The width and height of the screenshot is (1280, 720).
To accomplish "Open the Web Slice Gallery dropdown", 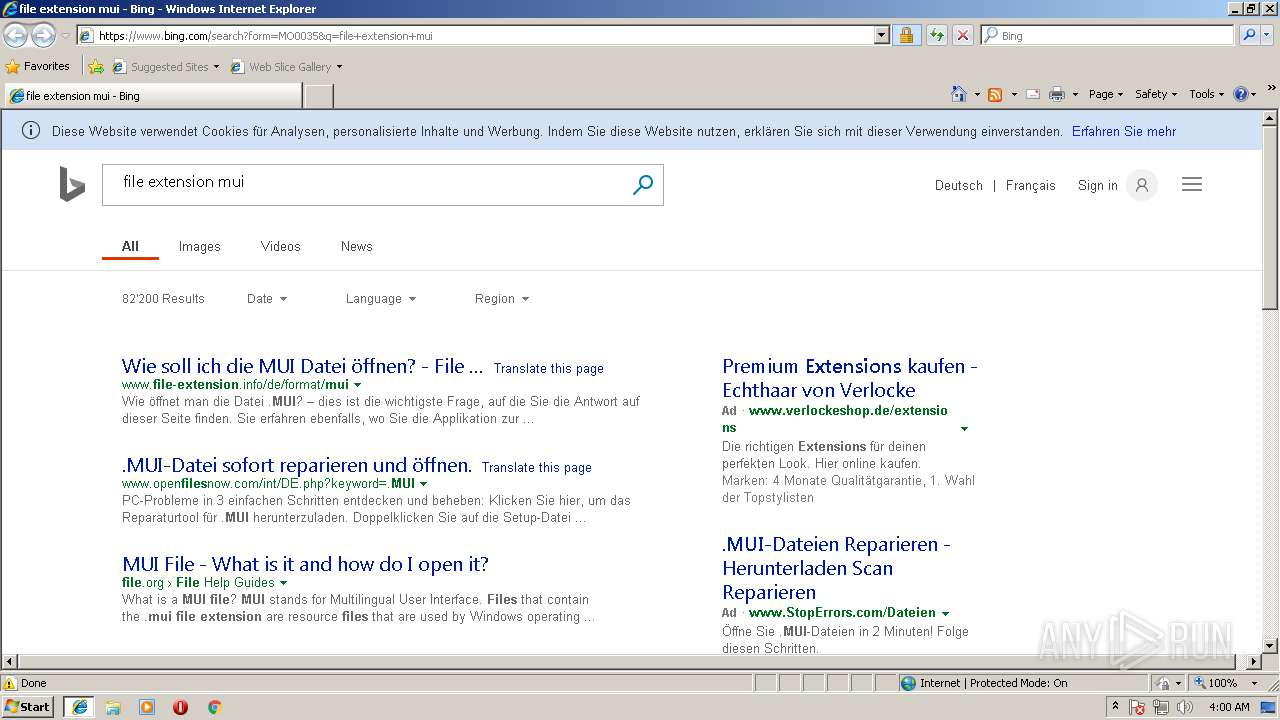I will point(339,67).
